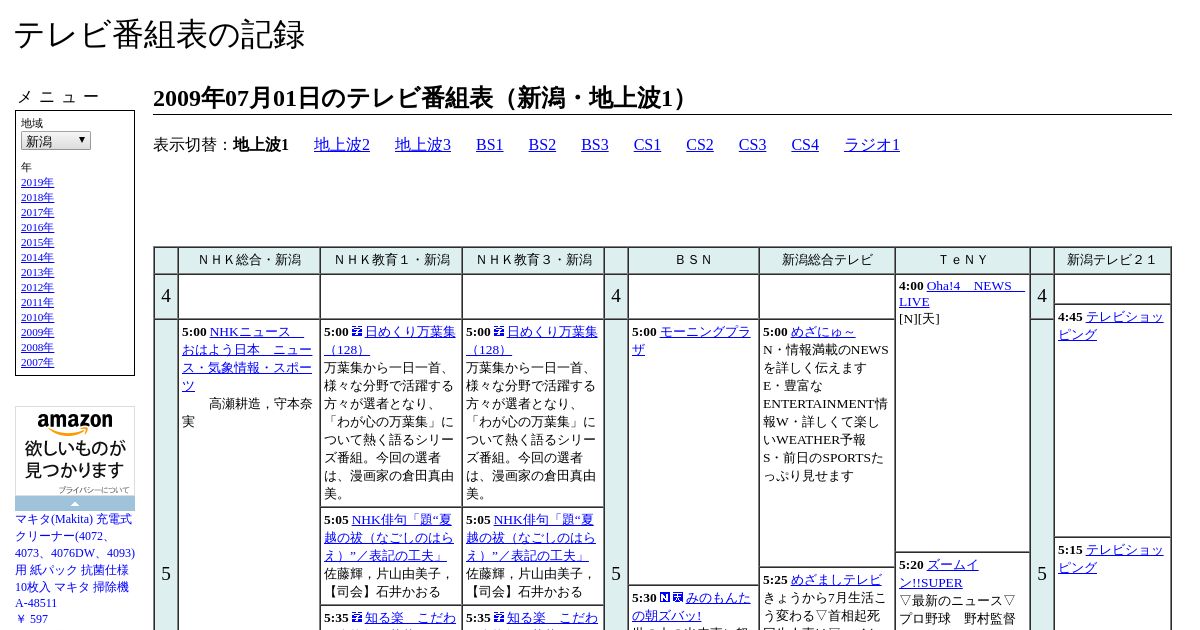Open 知る楽 link under NHK教育3
The height and width of the screenshot is (630, 1200).
click(552, 618)
